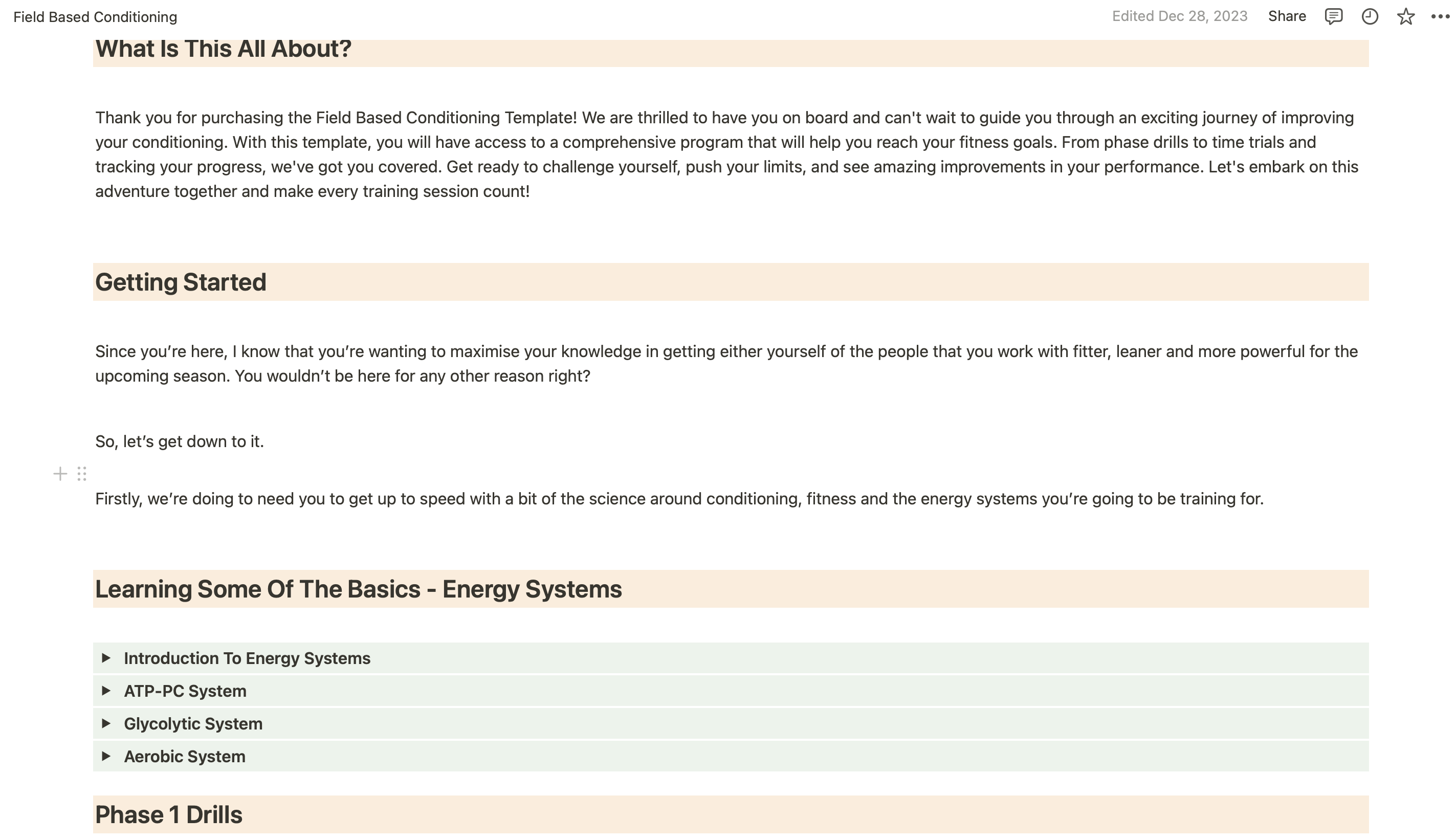
Task: Favorite this page with star icon
Action: 1405,16
